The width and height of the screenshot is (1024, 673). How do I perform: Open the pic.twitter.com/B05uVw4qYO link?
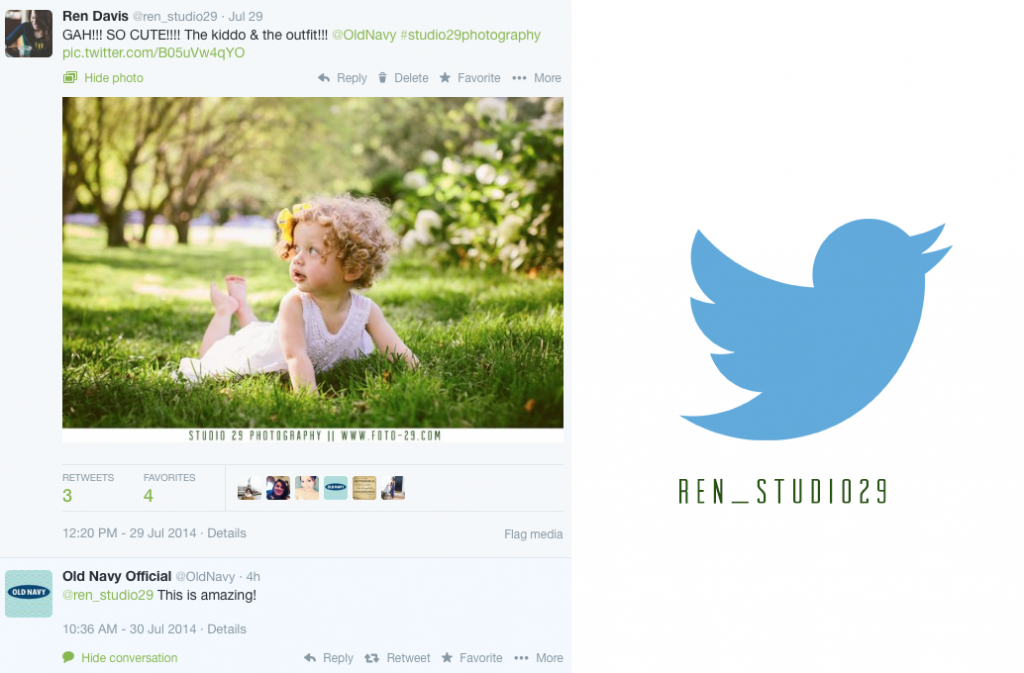pyautogui.click(x=153, y=53)
